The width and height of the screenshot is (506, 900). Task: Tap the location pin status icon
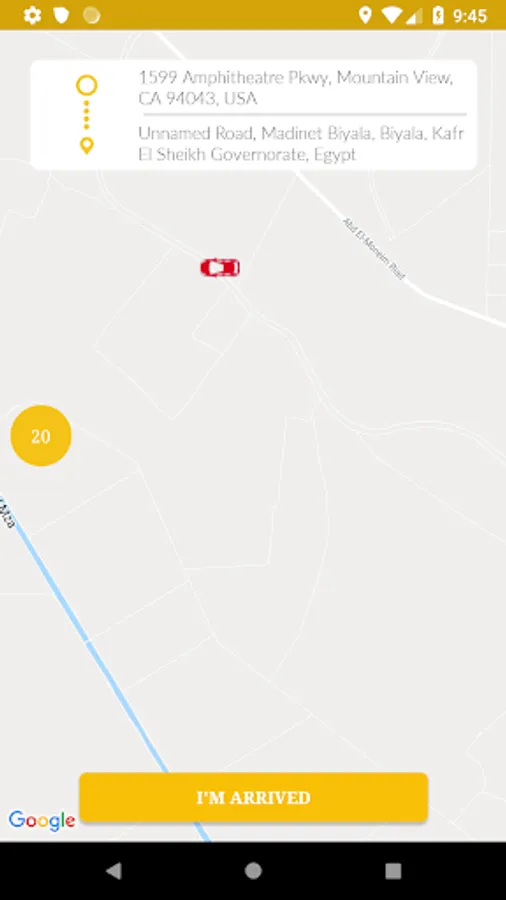(x=364, y=15)
